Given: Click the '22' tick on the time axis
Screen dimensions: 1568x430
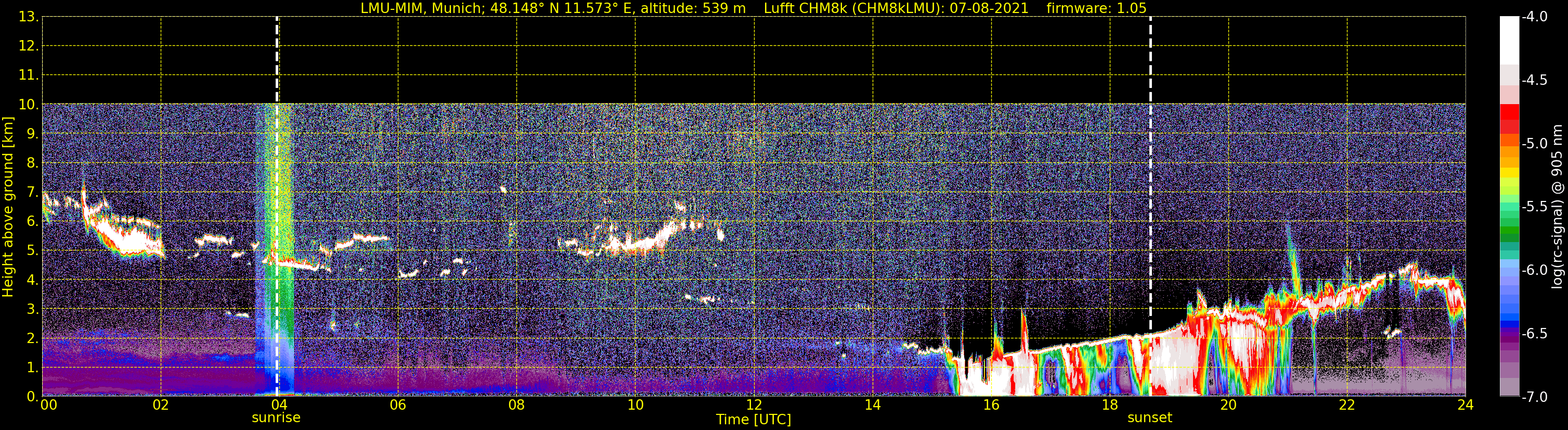Looking at the screenshot, I should point(1347,405).
